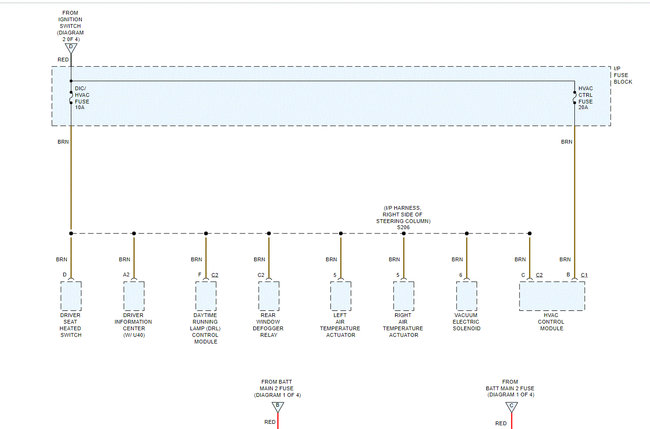The width and height of the screenshot is (650, 429).
Task: Click the "HVAC CTRL FUSE 20A" label
Action: (585, 98)
